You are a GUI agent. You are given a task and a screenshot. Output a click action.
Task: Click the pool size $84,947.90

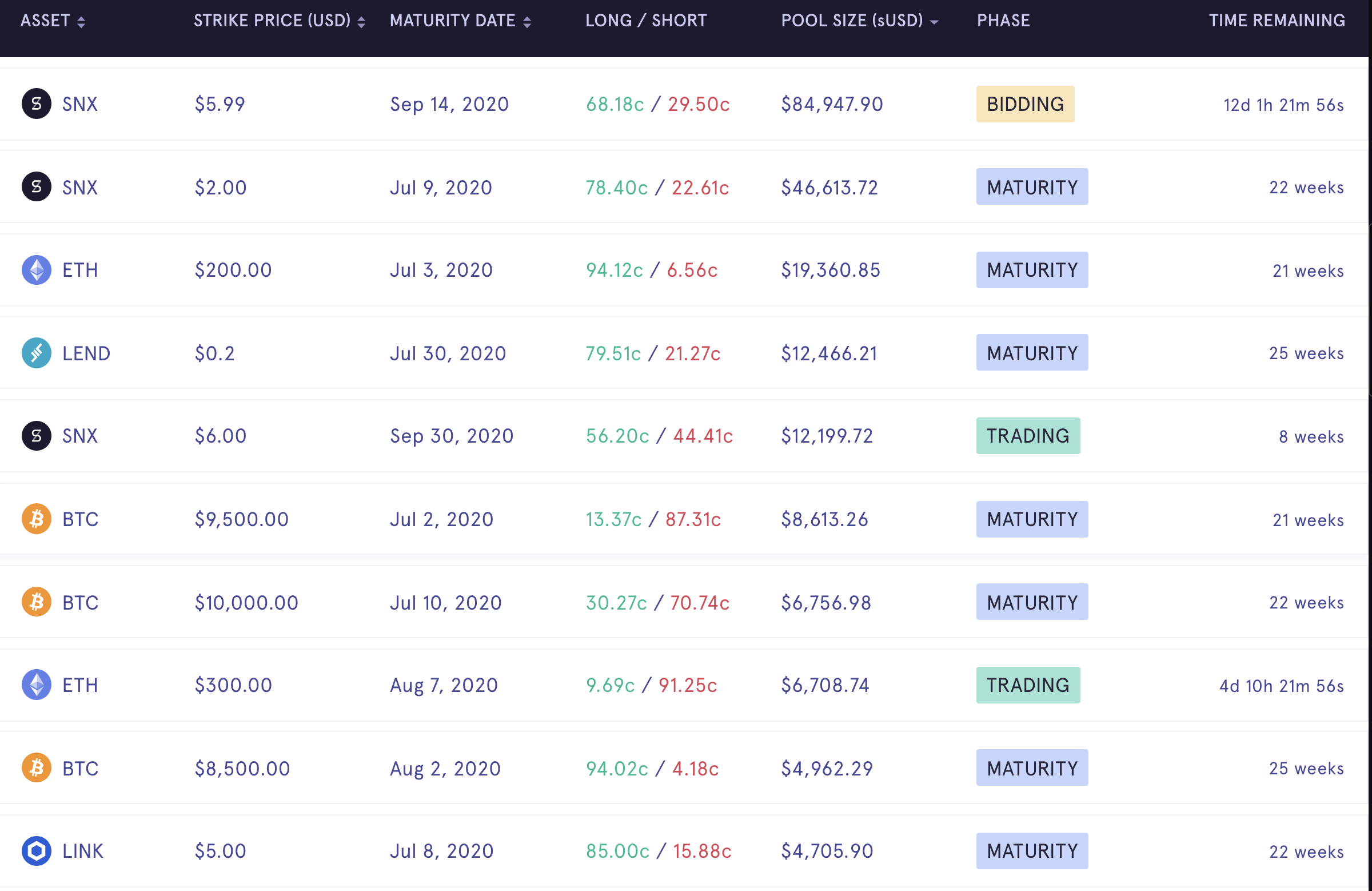tap(832, 105)
